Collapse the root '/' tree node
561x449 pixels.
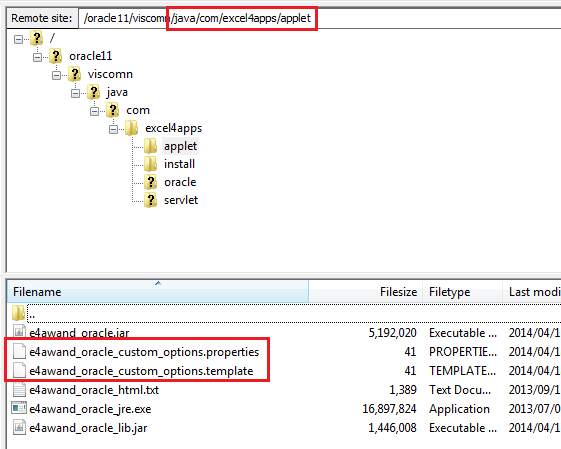tap(18, 39)
